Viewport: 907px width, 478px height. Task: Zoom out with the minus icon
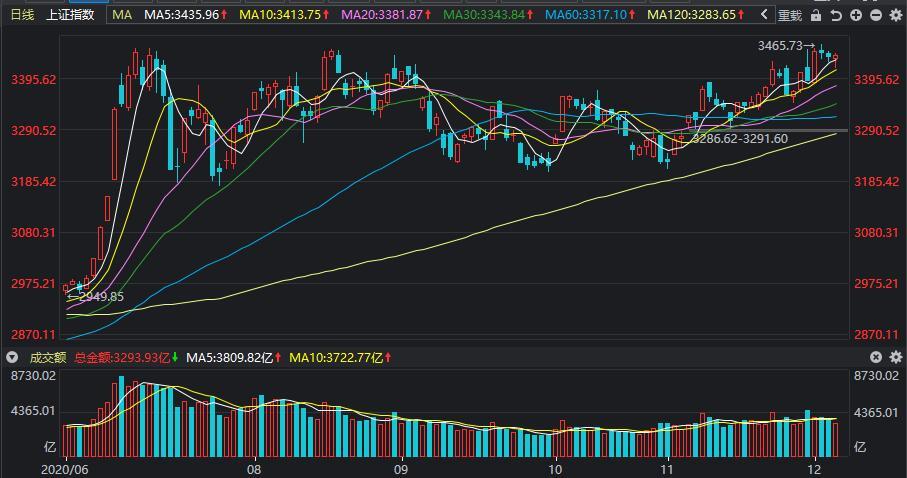click(876, 15)
